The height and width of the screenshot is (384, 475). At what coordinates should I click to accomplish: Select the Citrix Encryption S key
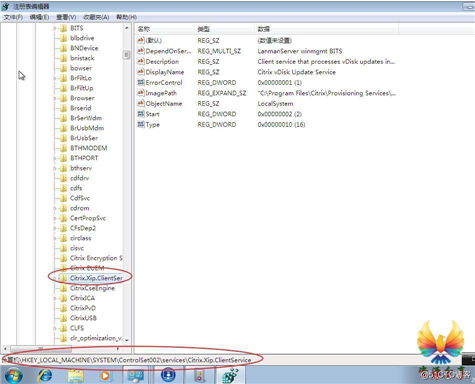[x=96, y=258]
